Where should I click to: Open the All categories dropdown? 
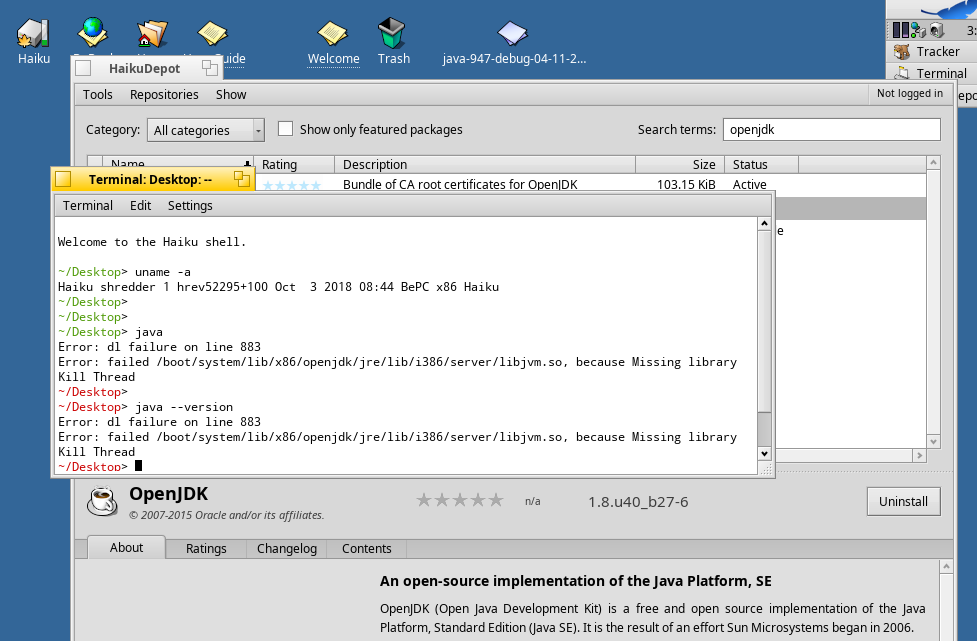[x=206, y=130]
